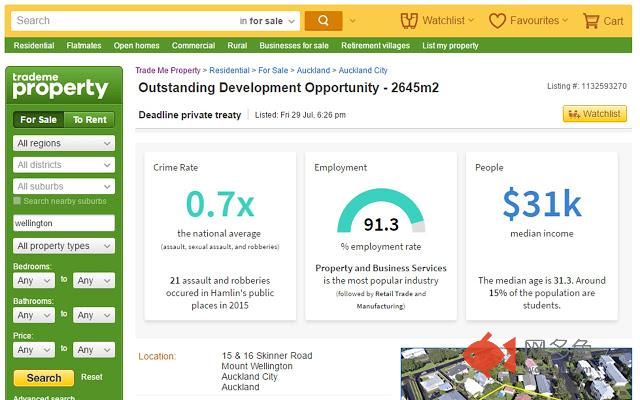Follow the For Sale breadcrumb link
640x400 pixels.
click(273, 70)
